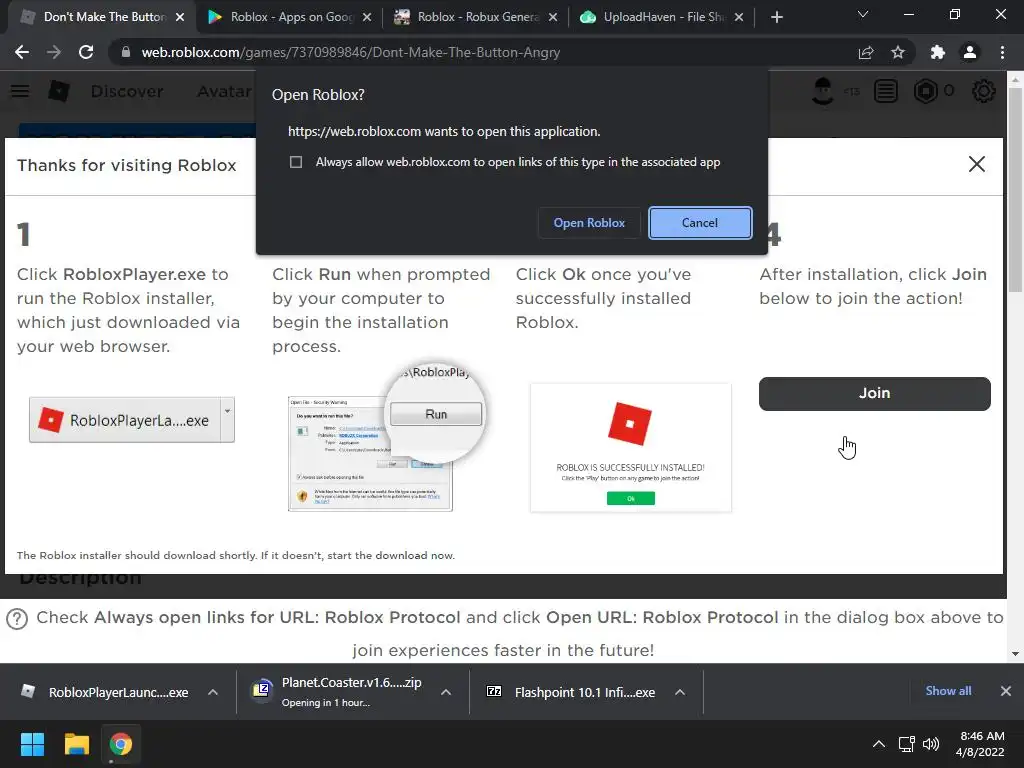Click the Robux balance icon
The width and height of the screenshot is (1024, 768).
[x=925, y=91]
